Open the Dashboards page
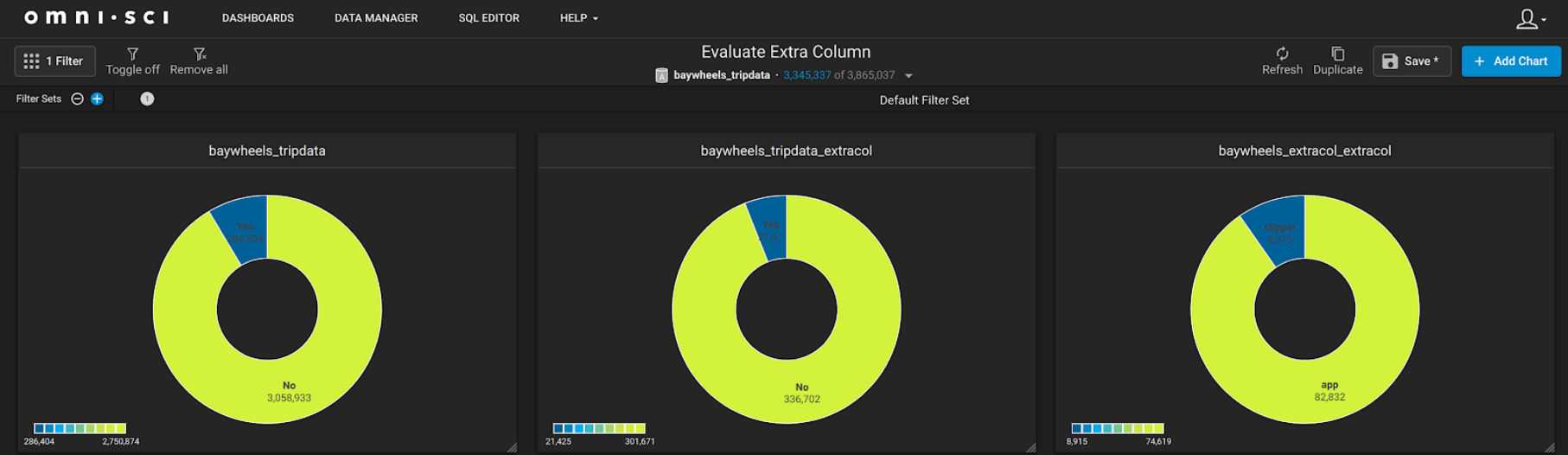This screenshot has width=1568, height=455. click(258, 18)
